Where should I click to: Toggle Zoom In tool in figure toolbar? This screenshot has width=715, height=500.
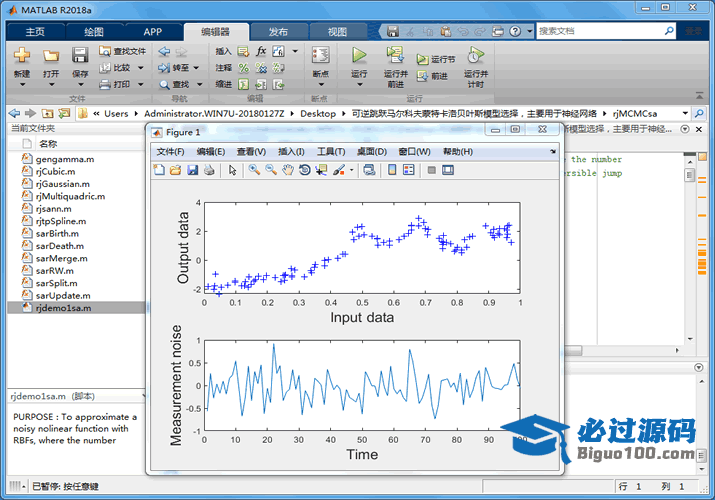click(x=254, y=170)
